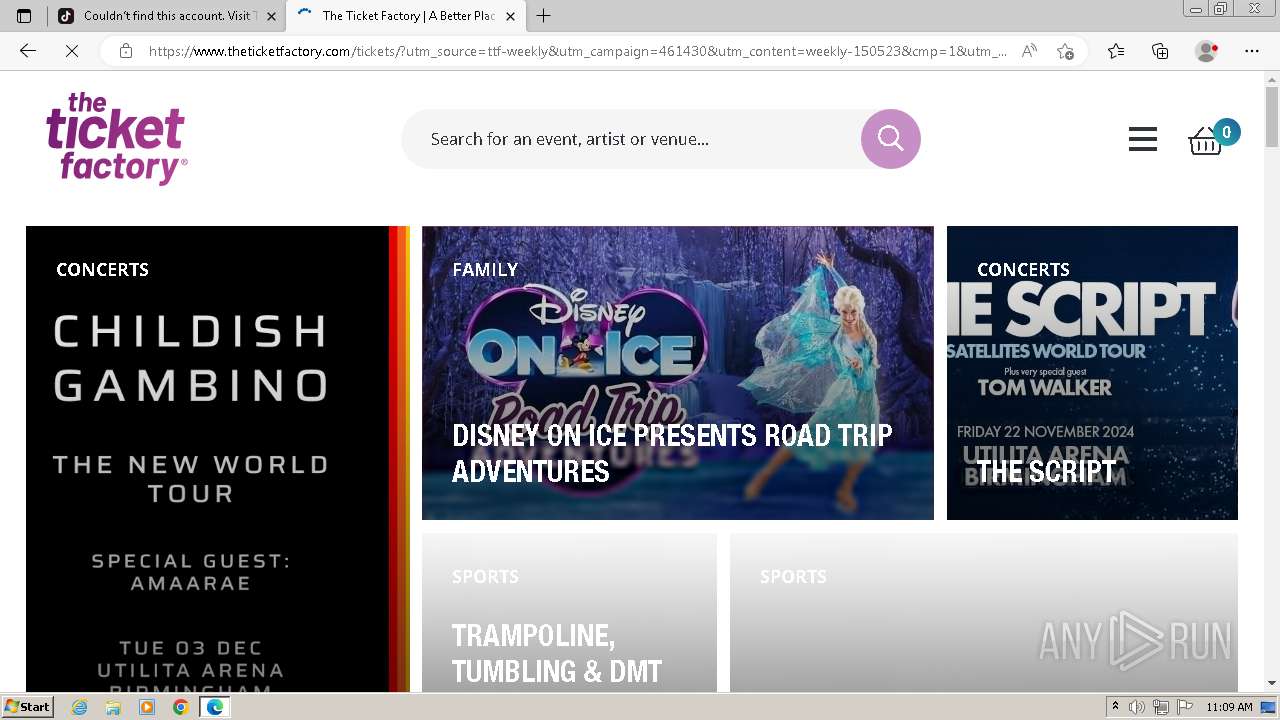
Task: Stop the page loading
Action: pyautogui.click(x=71, y=51)
